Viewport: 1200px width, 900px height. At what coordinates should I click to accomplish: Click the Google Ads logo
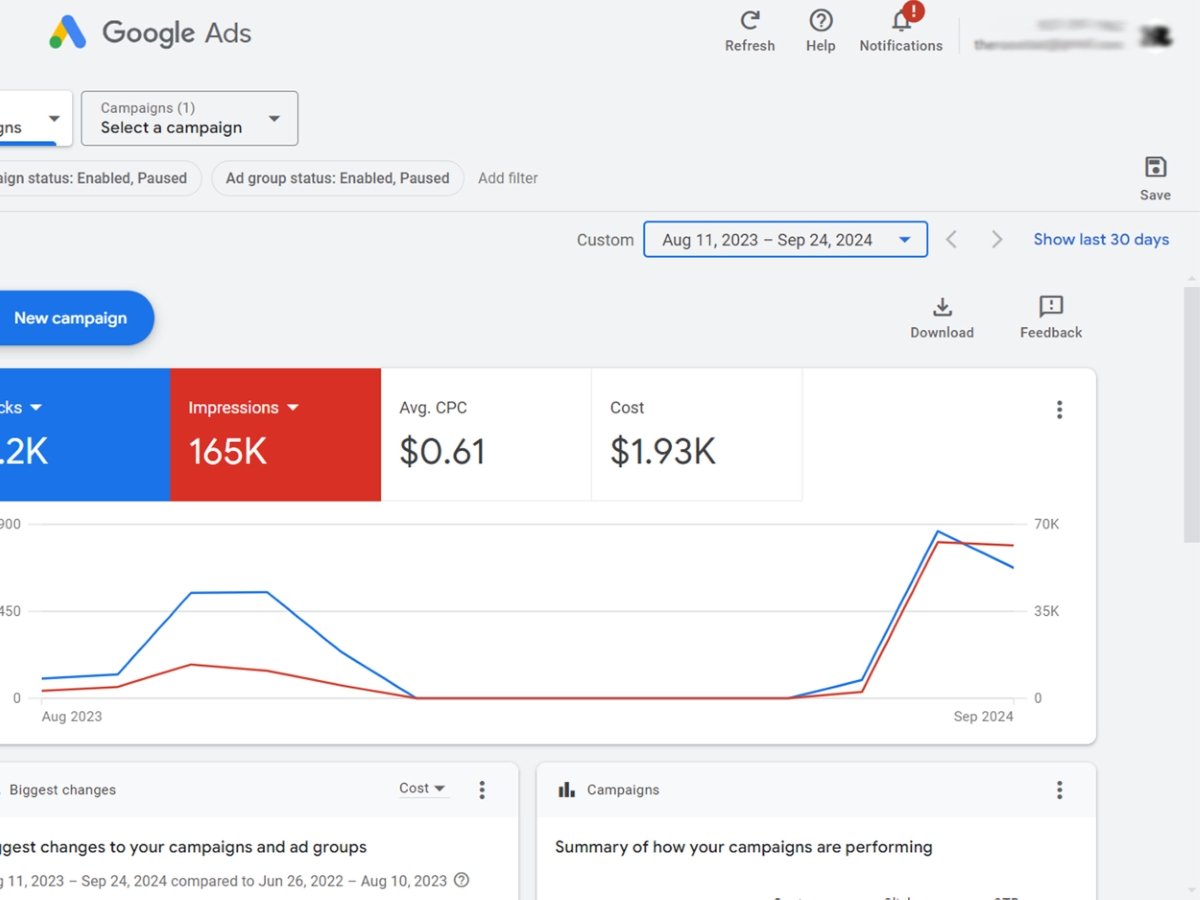[150, 32]
